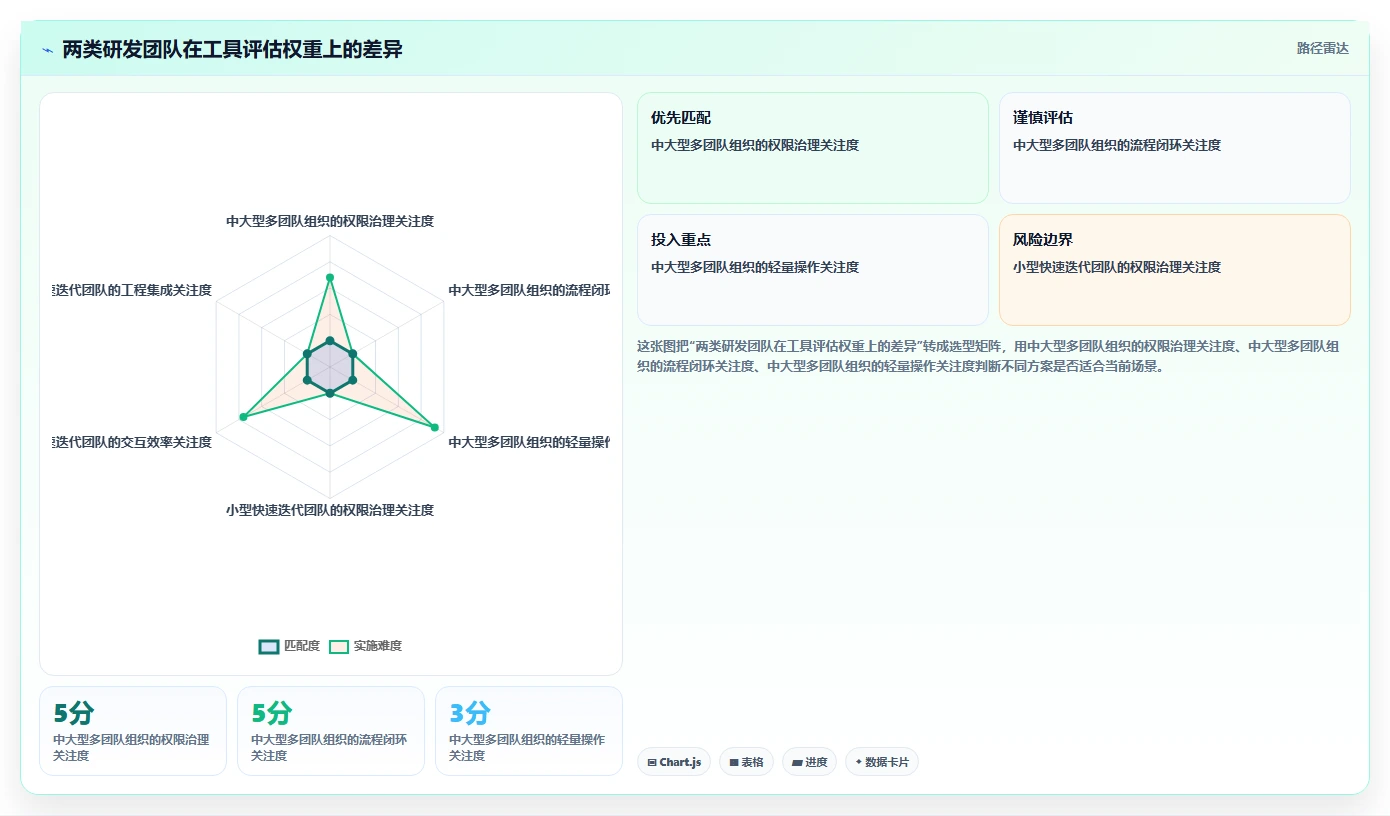
Task: Select the Chart.js tag
Action: [x=673, y=762]
